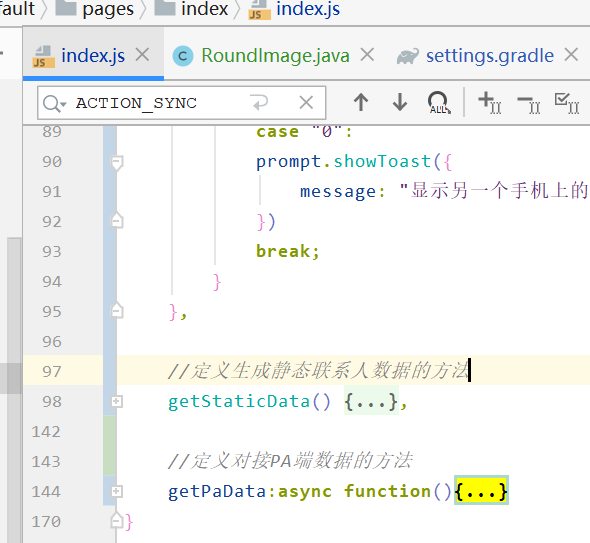590x543 pixels.
Task: Jump to previous search occurrence arrow
Action: (361, 102)
